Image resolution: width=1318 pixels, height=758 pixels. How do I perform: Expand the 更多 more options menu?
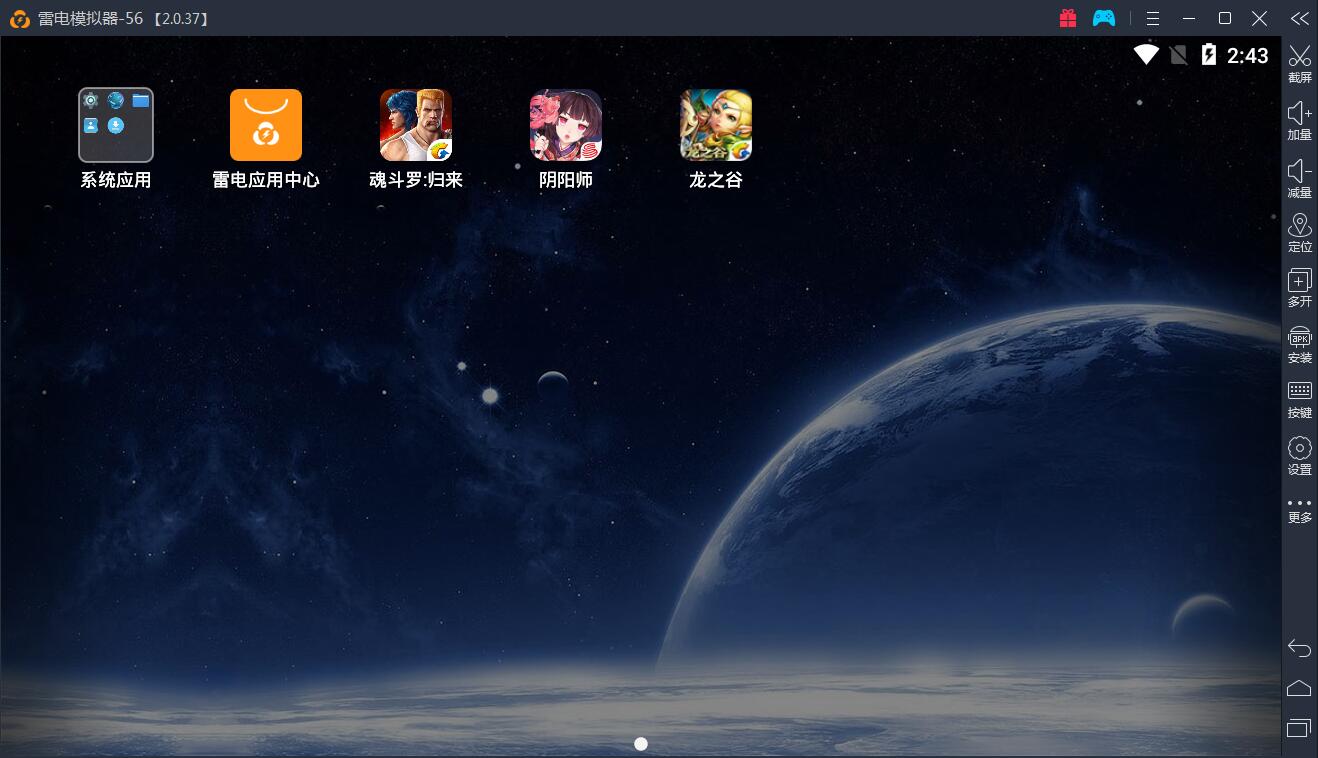(x=1299, y=510)
